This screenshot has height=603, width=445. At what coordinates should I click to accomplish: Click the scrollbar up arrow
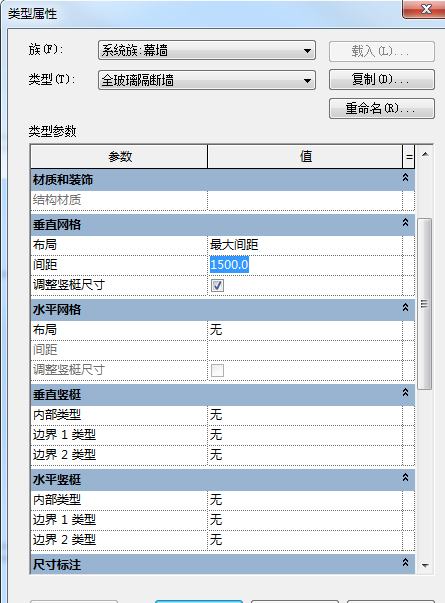(x=425, y=155)
